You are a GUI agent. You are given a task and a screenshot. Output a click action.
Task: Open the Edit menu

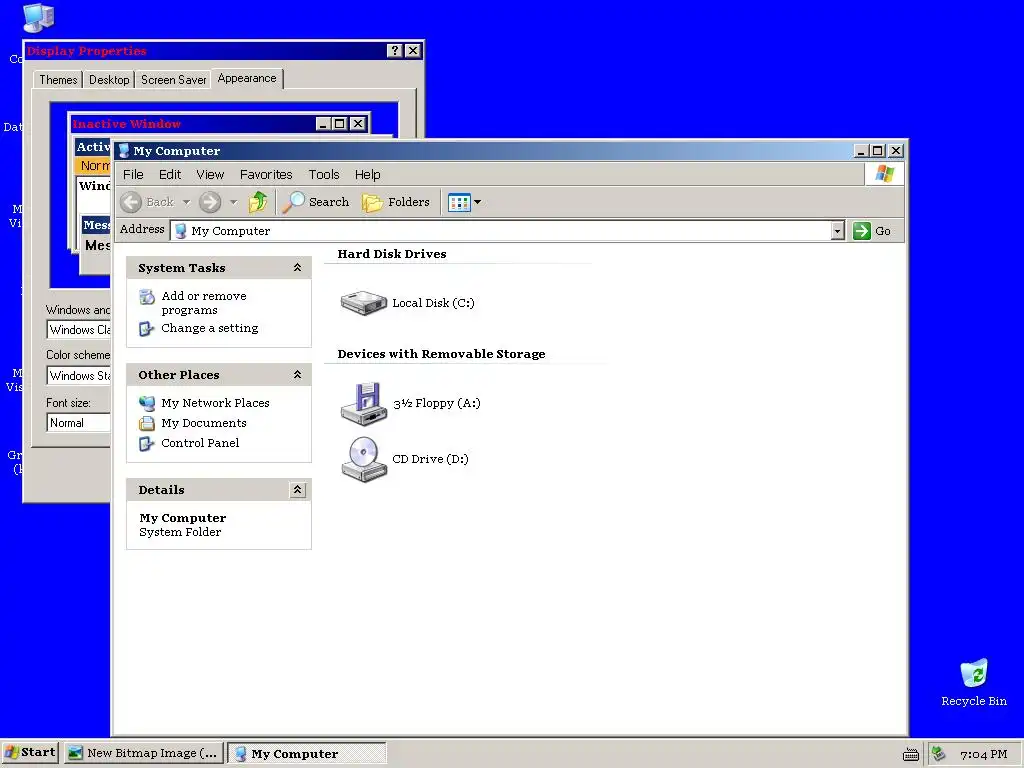[170, 174]
